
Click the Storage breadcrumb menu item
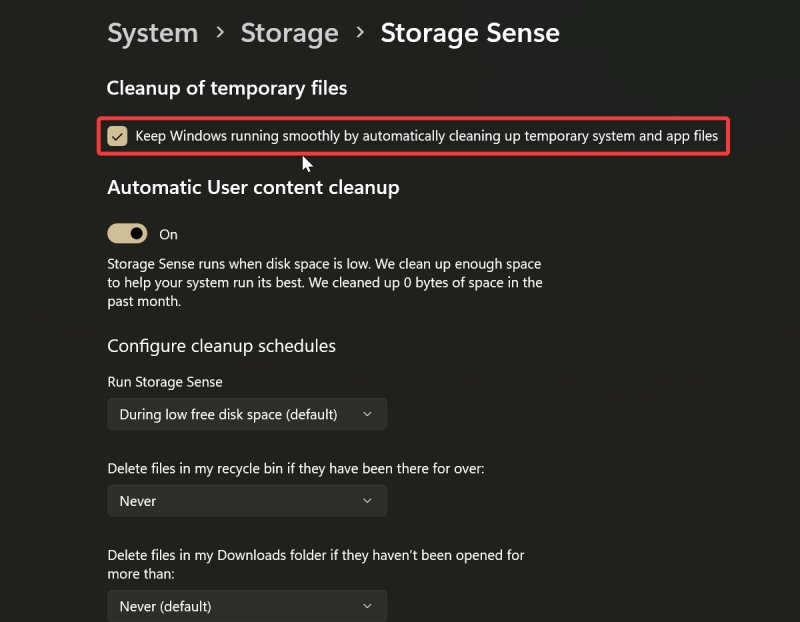tap(289, 32)
